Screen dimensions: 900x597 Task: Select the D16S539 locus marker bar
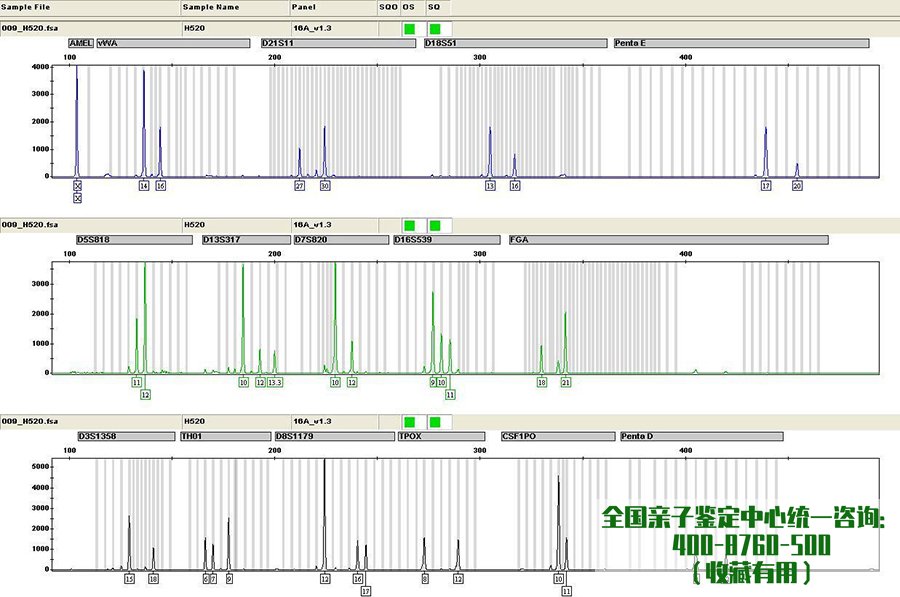point(446,239)
